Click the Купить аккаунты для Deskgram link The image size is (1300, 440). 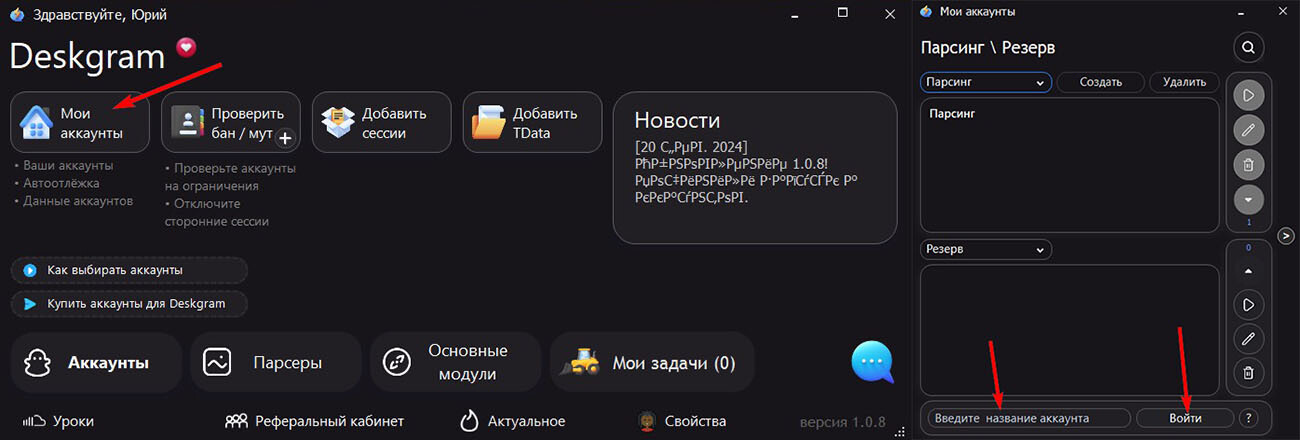tap(129, 303)
